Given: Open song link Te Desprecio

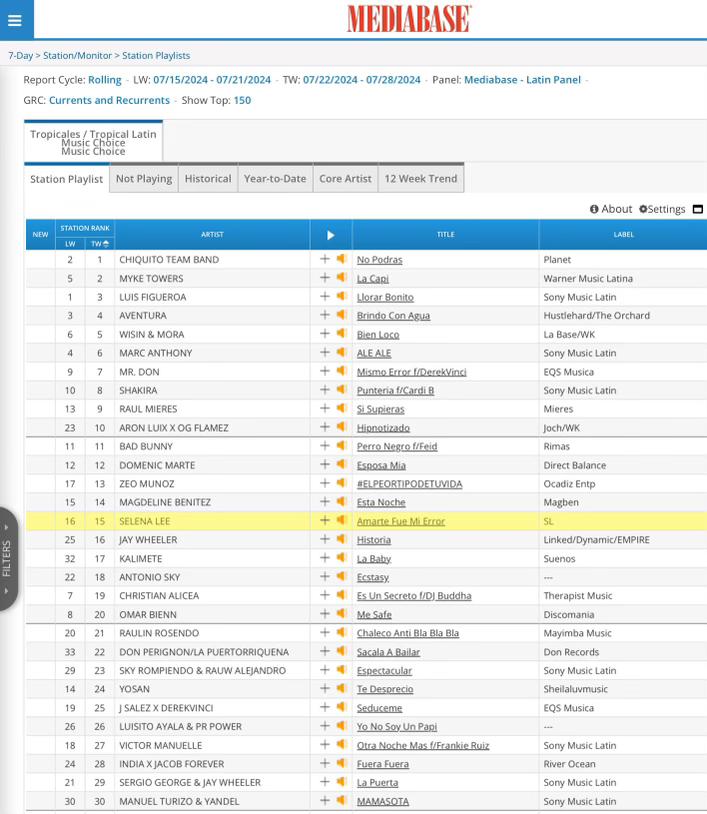Looking at the screenshot, I should coord(385,689).
